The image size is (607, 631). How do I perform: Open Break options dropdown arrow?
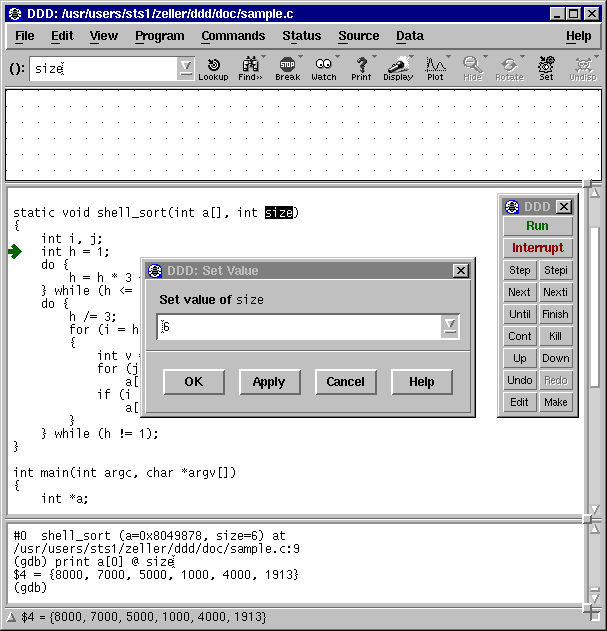(x=300, y=57)
